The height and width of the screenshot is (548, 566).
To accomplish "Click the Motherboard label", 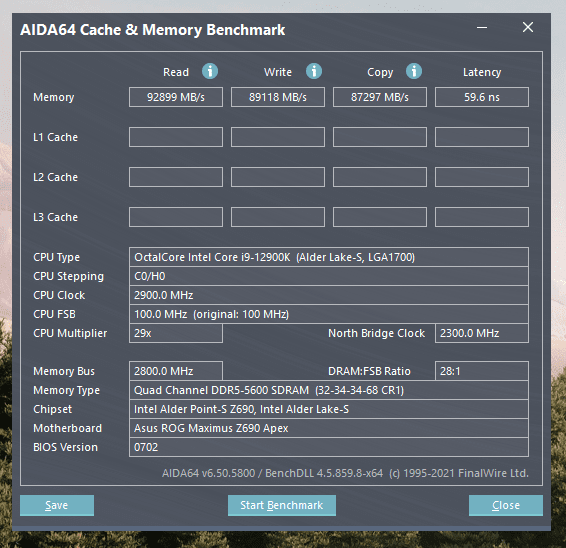I will coord(68,428).
